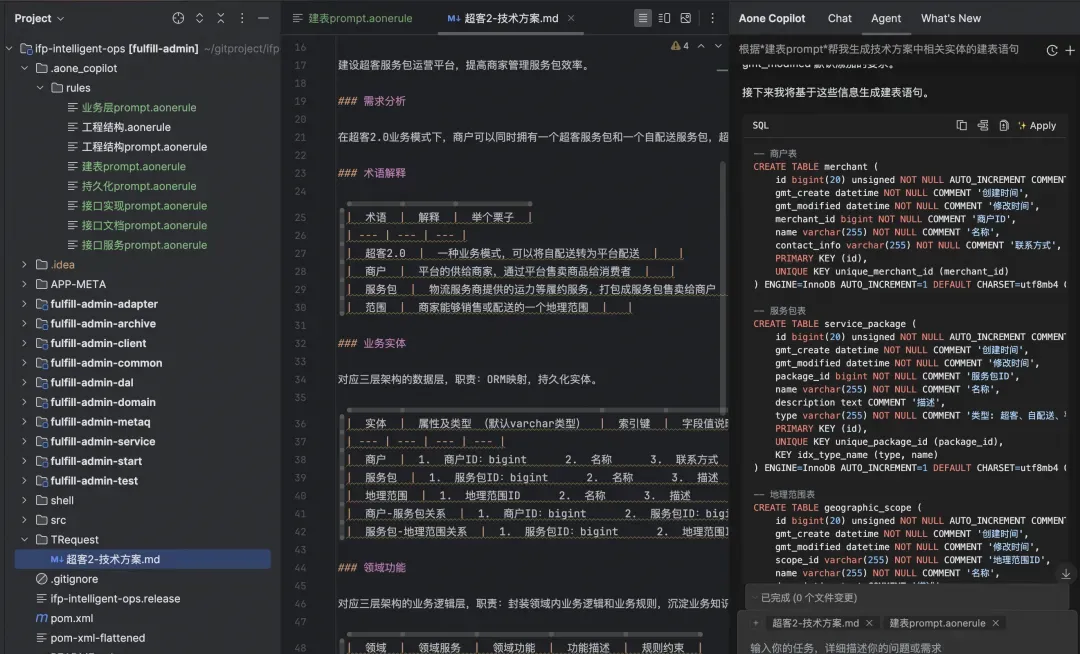Go to next highlighted problem arrow
The width and height of the screenshot is (1080, 654).
pos(718,46)
